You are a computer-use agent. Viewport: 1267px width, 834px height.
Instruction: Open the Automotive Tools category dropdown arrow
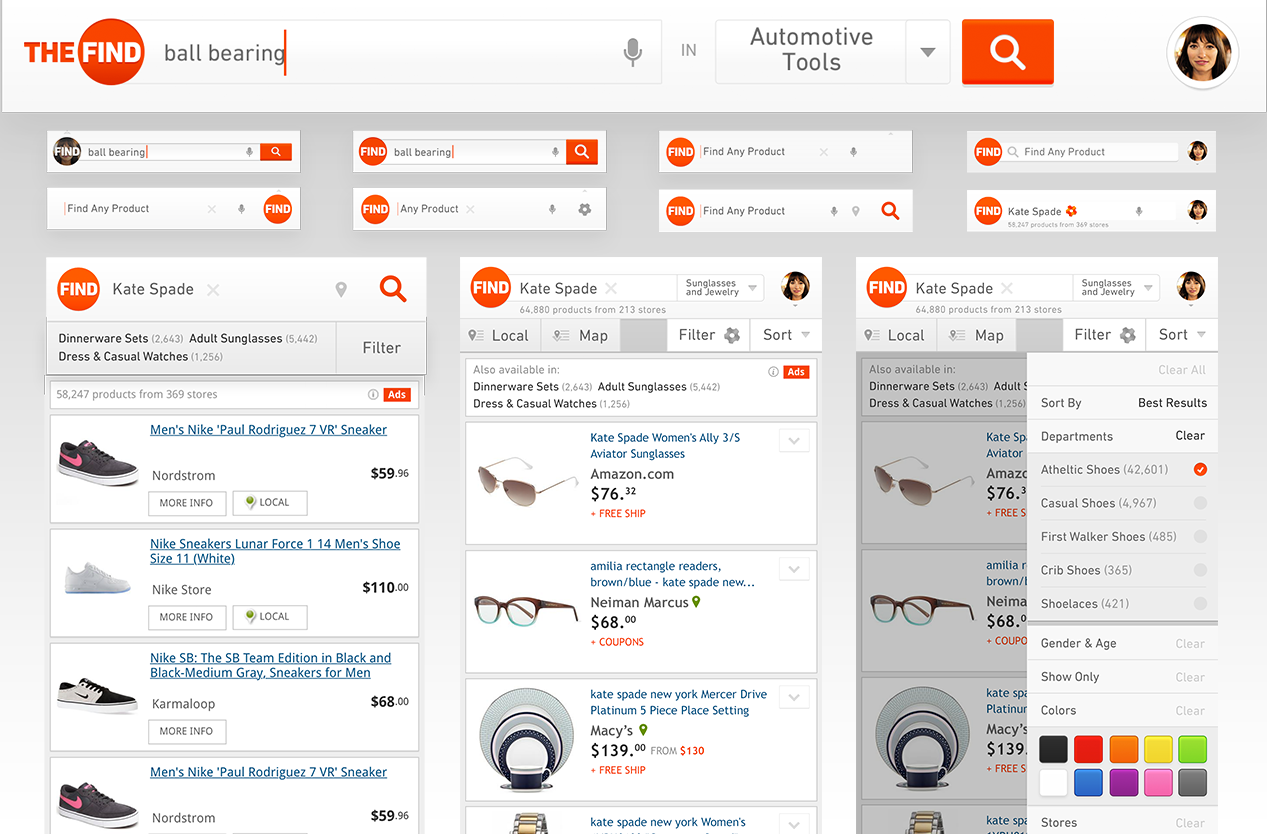(x=928, y=52)
